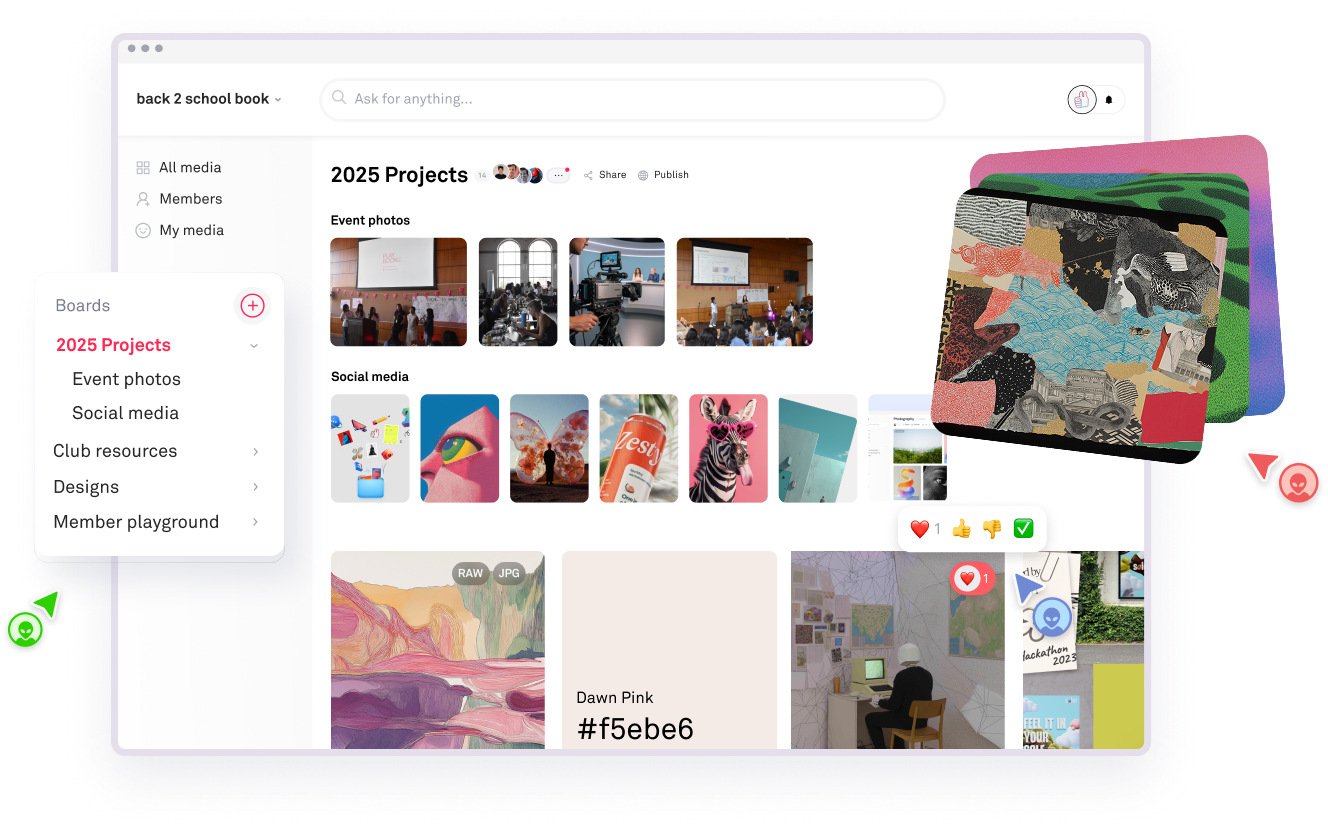This screenshot has width=1328, height=831.
Task: Click the Publish button
Action: [x=664, y=175]
